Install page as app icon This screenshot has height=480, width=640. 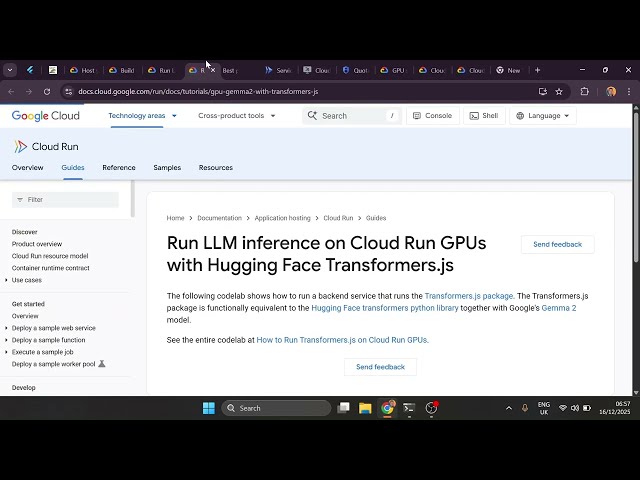[x=542, y=91]
